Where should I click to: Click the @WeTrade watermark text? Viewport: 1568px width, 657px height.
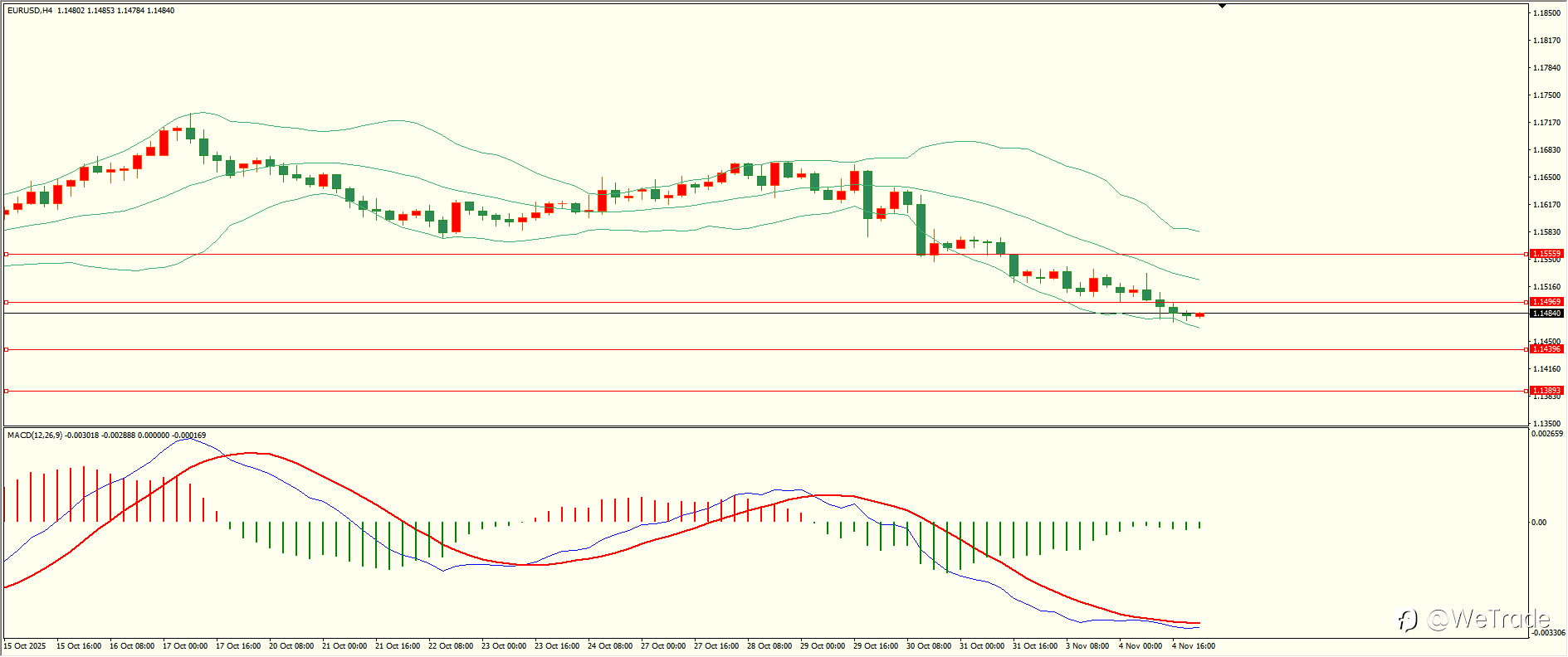[1487, 620]
